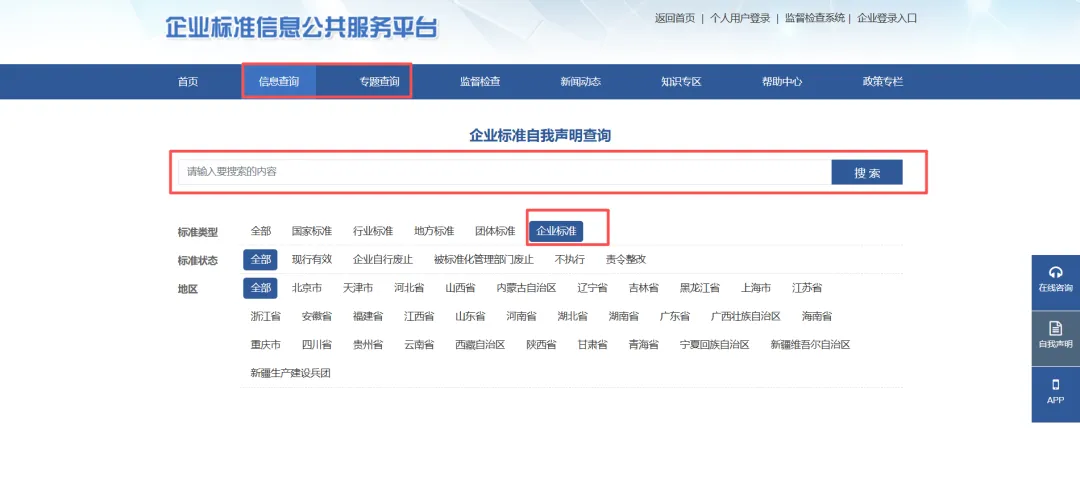Image resolution: width=1080 pixels, height=485 pixels.
Task: Filter region by 云南省
Action: 419,344
